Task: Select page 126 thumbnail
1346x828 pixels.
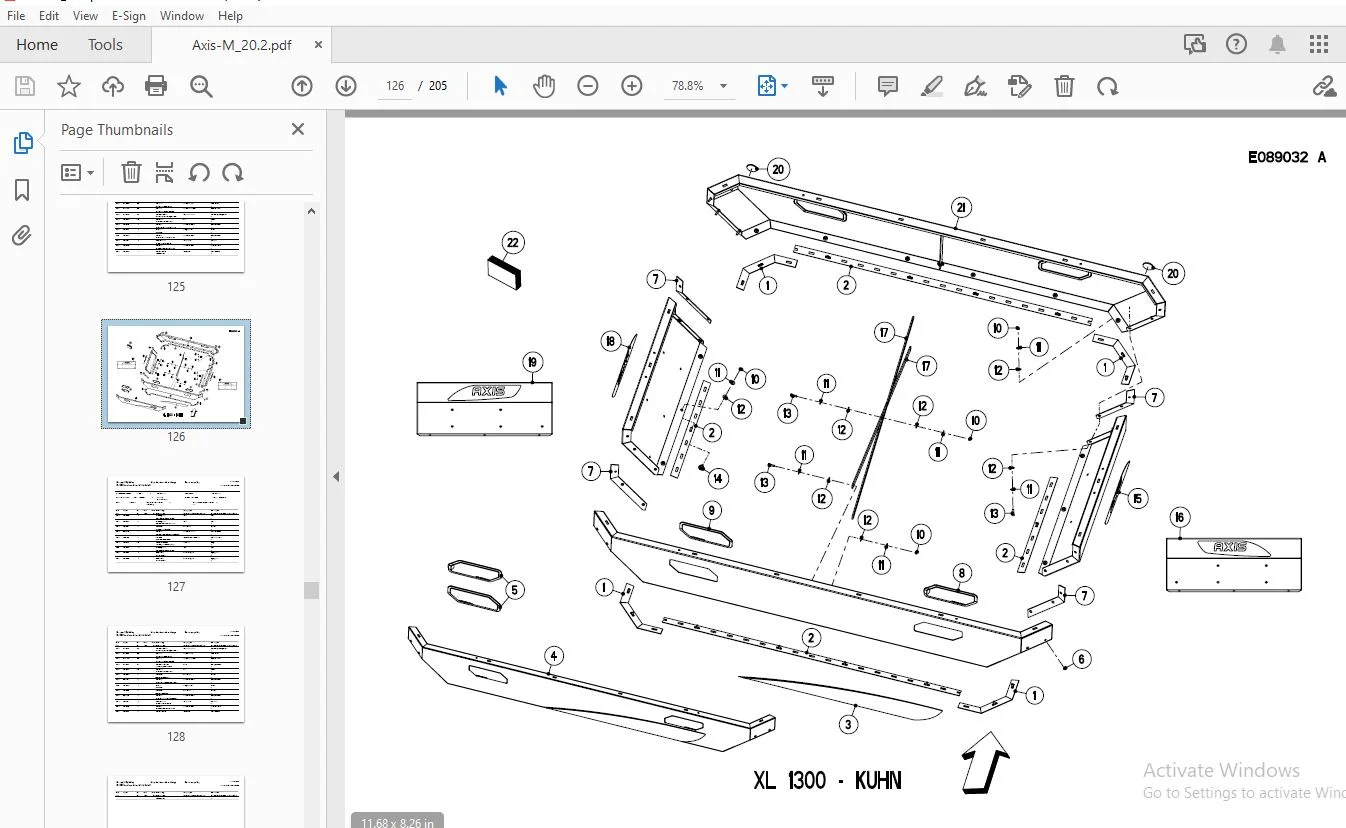Action: coord(176,374)
